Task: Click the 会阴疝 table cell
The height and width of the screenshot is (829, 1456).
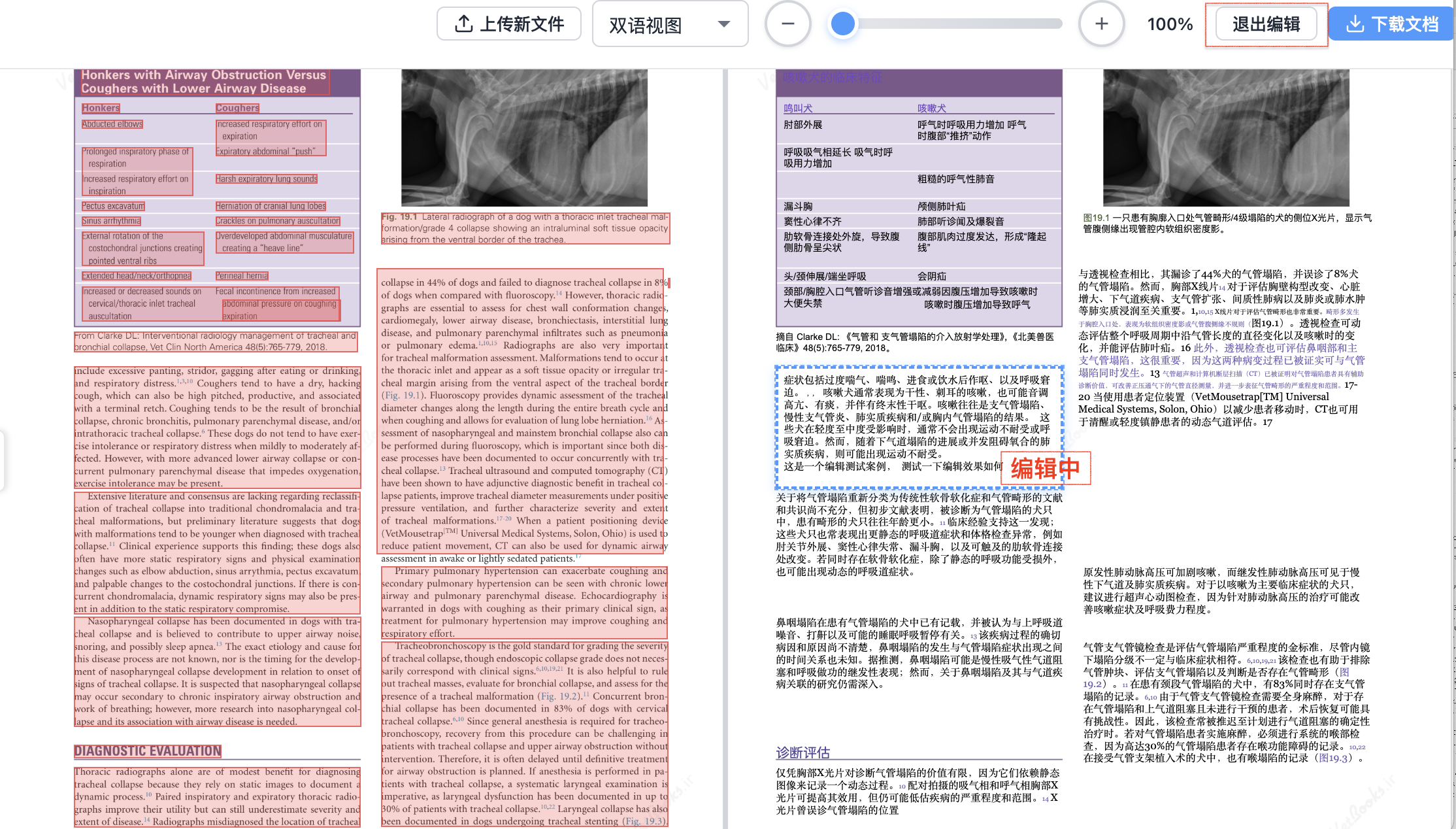Action: click(931, 277)
